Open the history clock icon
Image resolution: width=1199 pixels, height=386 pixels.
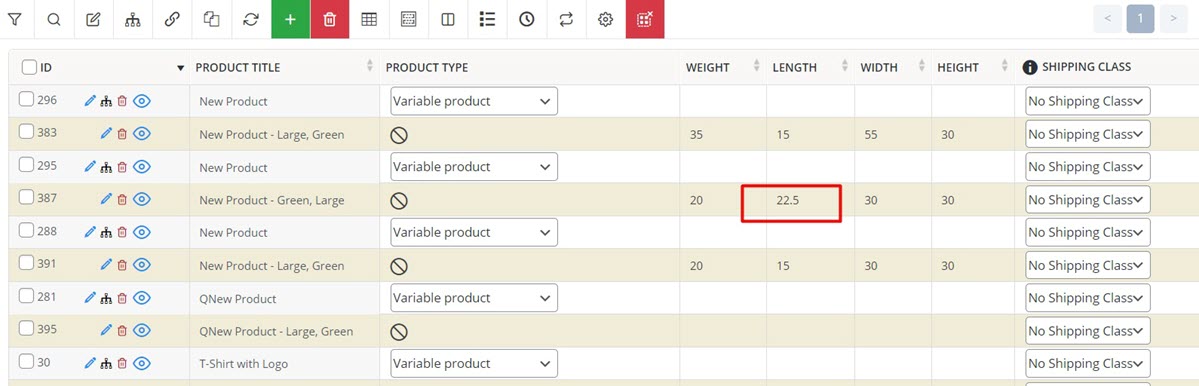(527, 20)
